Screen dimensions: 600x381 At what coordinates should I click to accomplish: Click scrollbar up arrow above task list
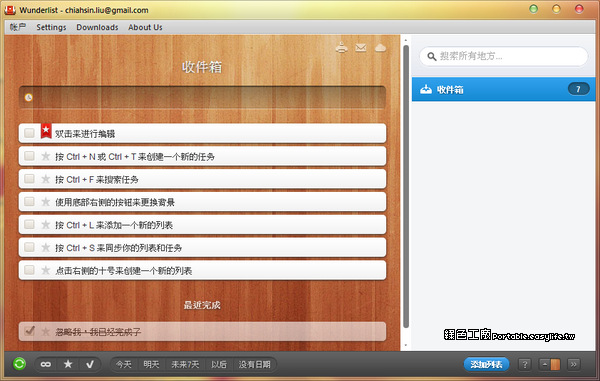pyautogui.click(x=406, y=40)
